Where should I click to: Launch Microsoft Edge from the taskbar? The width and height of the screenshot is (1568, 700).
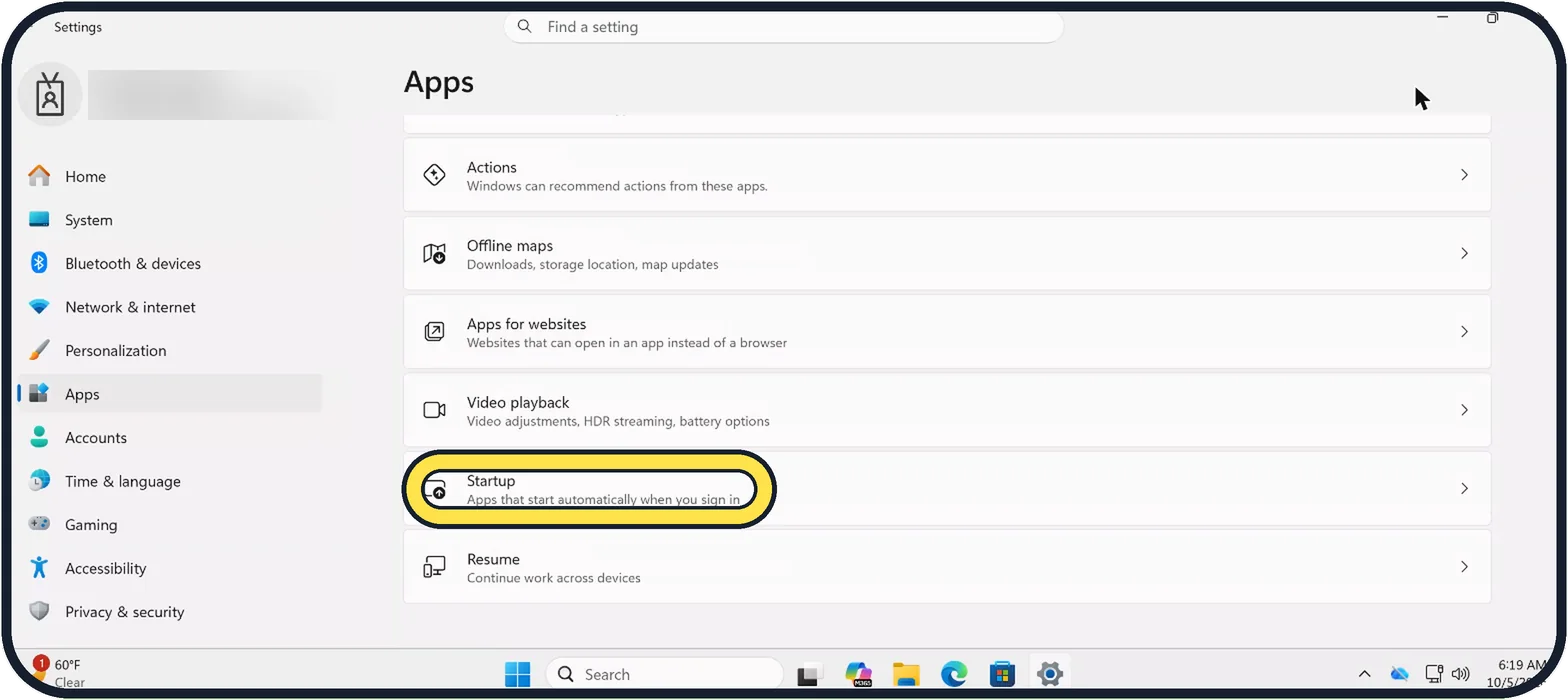(954, 675)
